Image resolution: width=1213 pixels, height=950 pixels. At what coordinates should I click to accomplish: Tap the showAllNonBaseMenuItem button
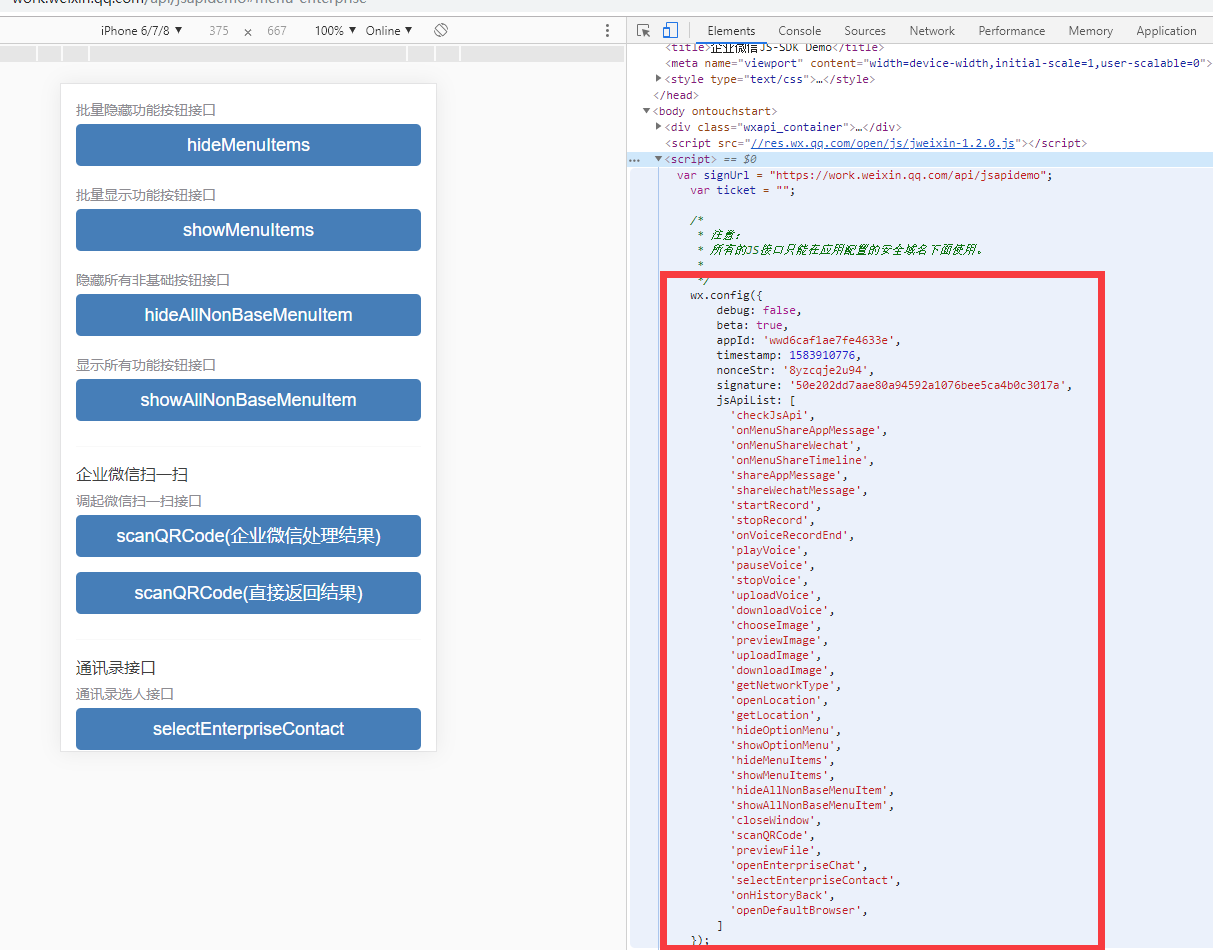tap(248, 400)
